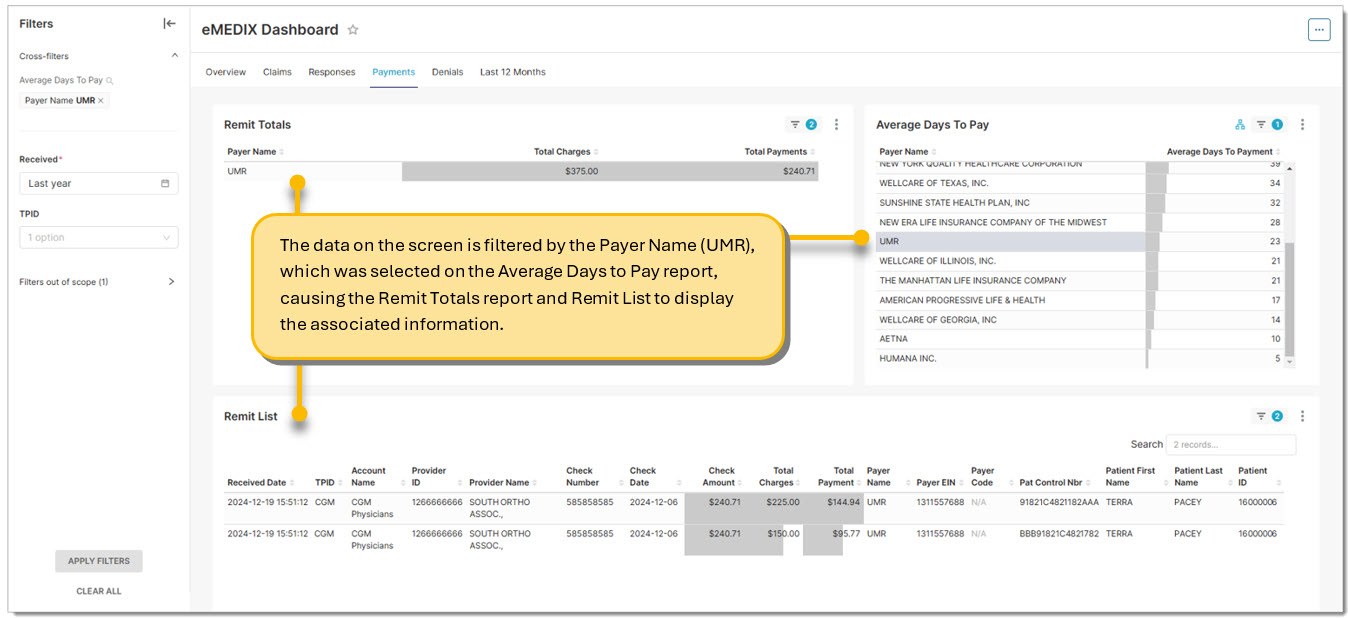
Task: Open the Average Days To Pay kebab menu
Action: 1302,125
